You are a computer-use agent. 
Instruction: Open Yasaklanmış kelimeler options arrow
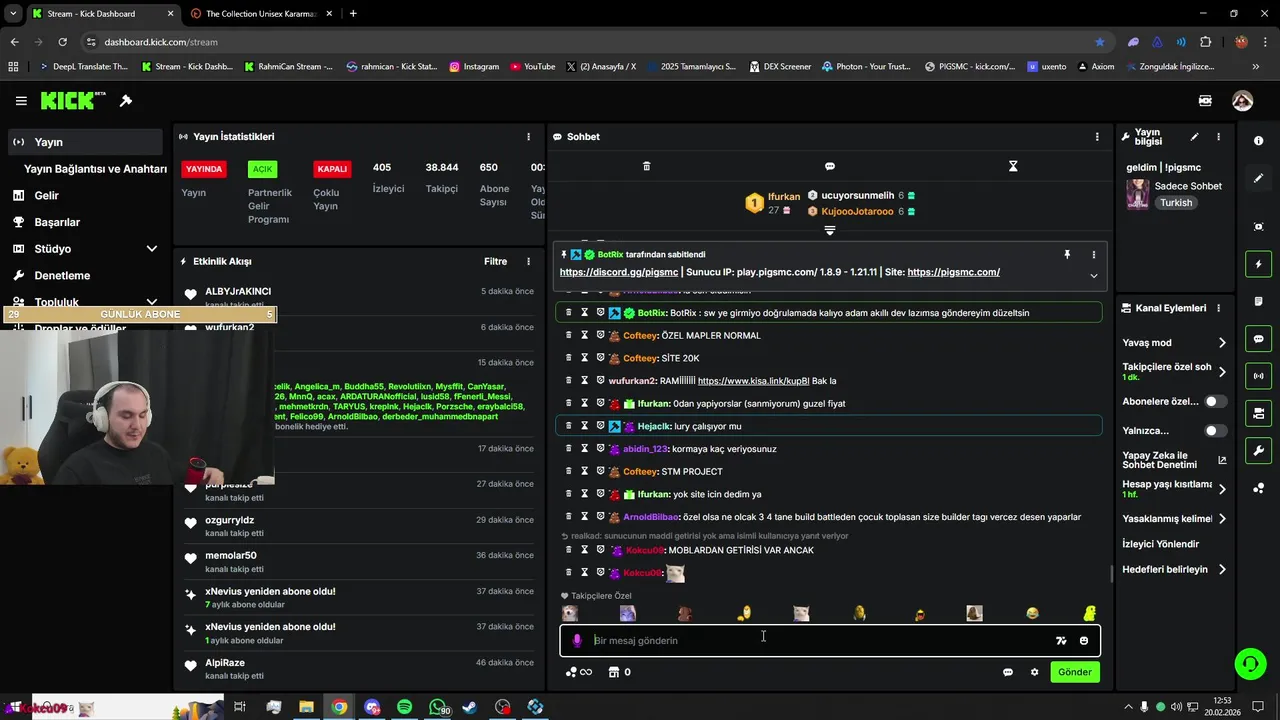click(1222, 519)
